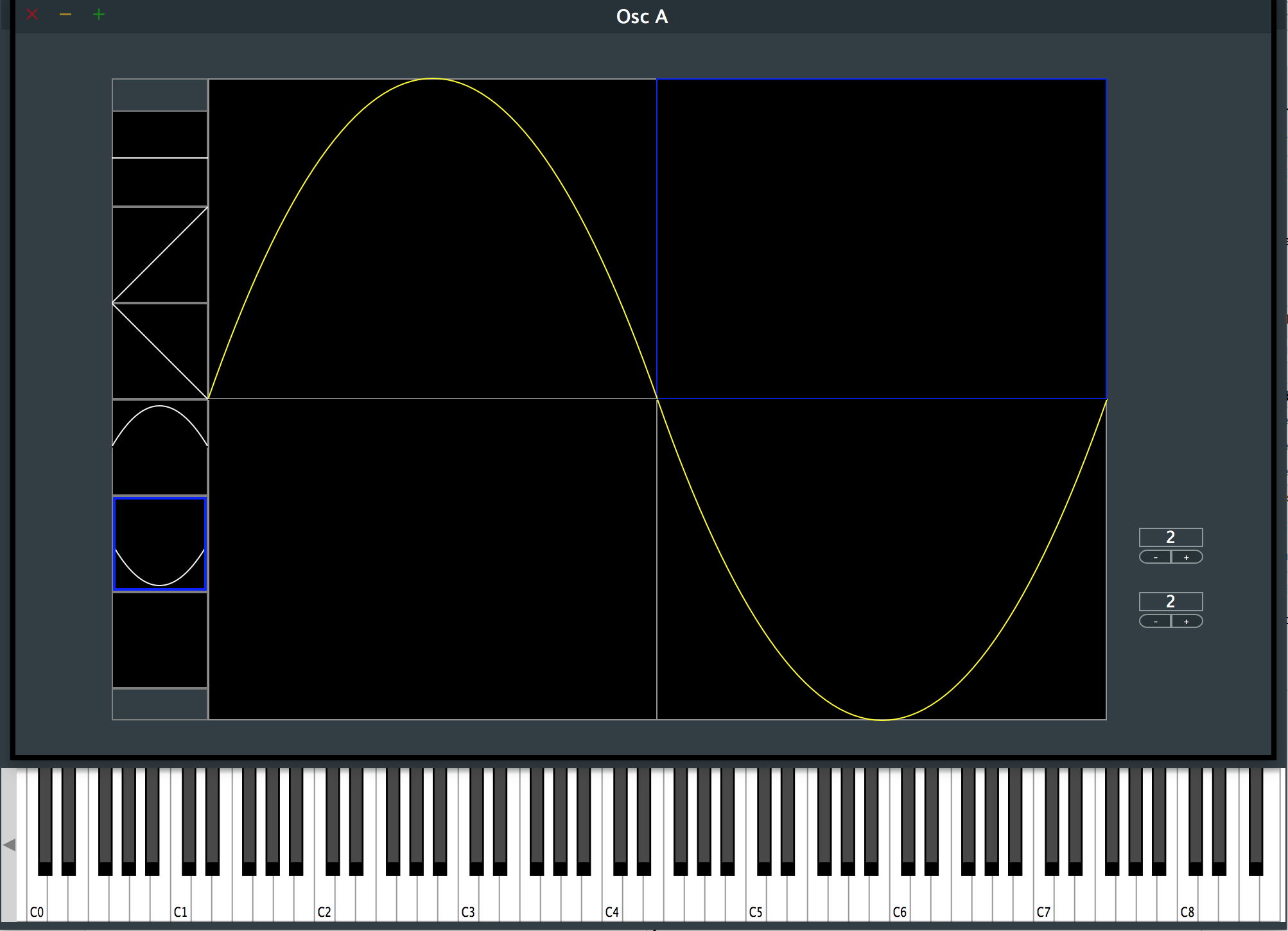Screen dimensions: 1288x931
Task: Select the blue-highlighted lower half-sine shape
Action: coord(160,544)
